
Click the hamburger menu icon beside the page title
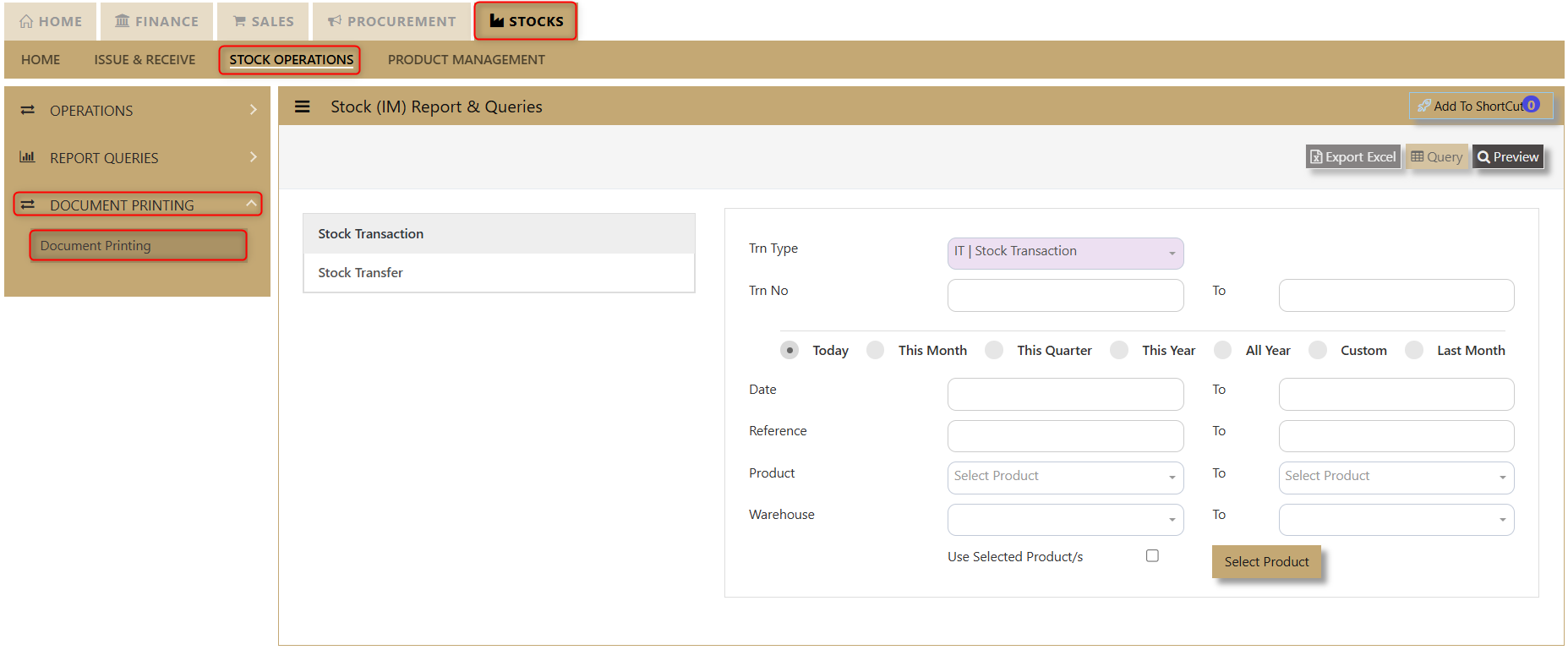pos(302,107)
